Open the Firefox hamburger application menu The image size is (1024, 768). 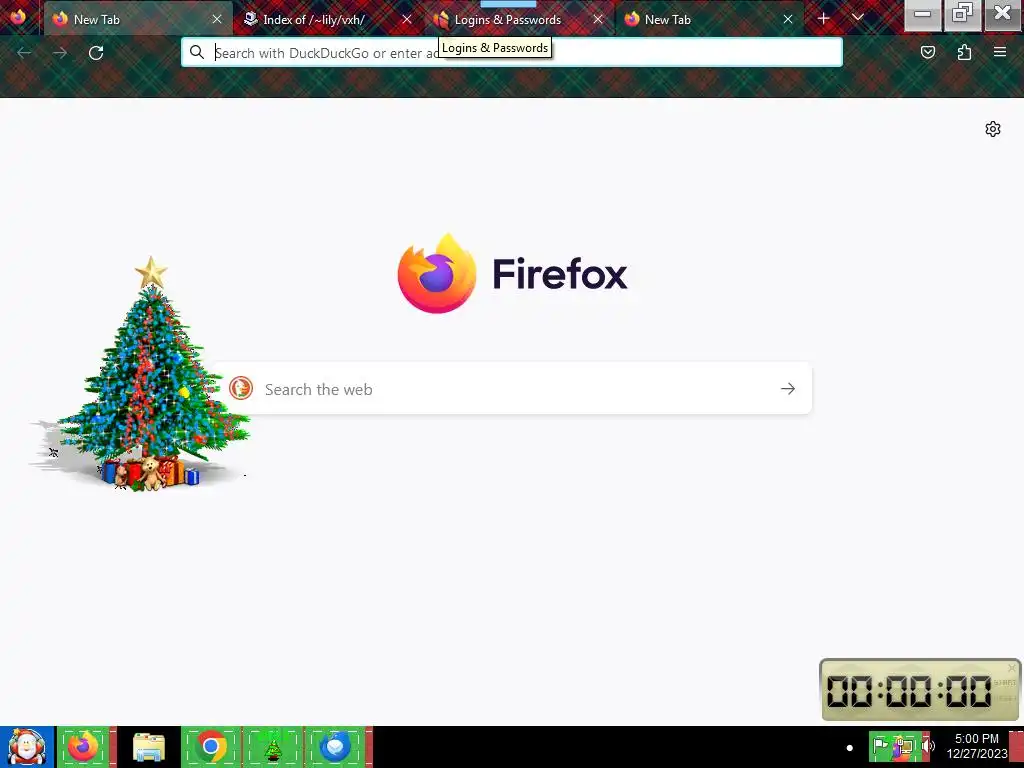[1000, 52]
